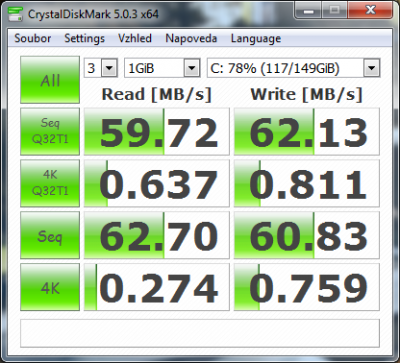The image size is (400, 363).
Task: Click the 62.13 Seq Q32T1 write result
Action: (x=307, y=131)
